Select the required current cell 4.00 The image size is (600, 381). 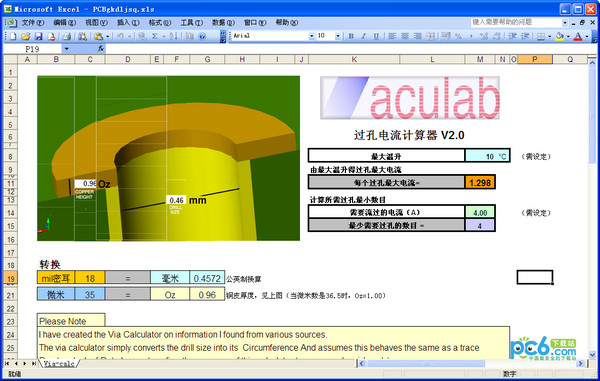click(x=480, y=212)
